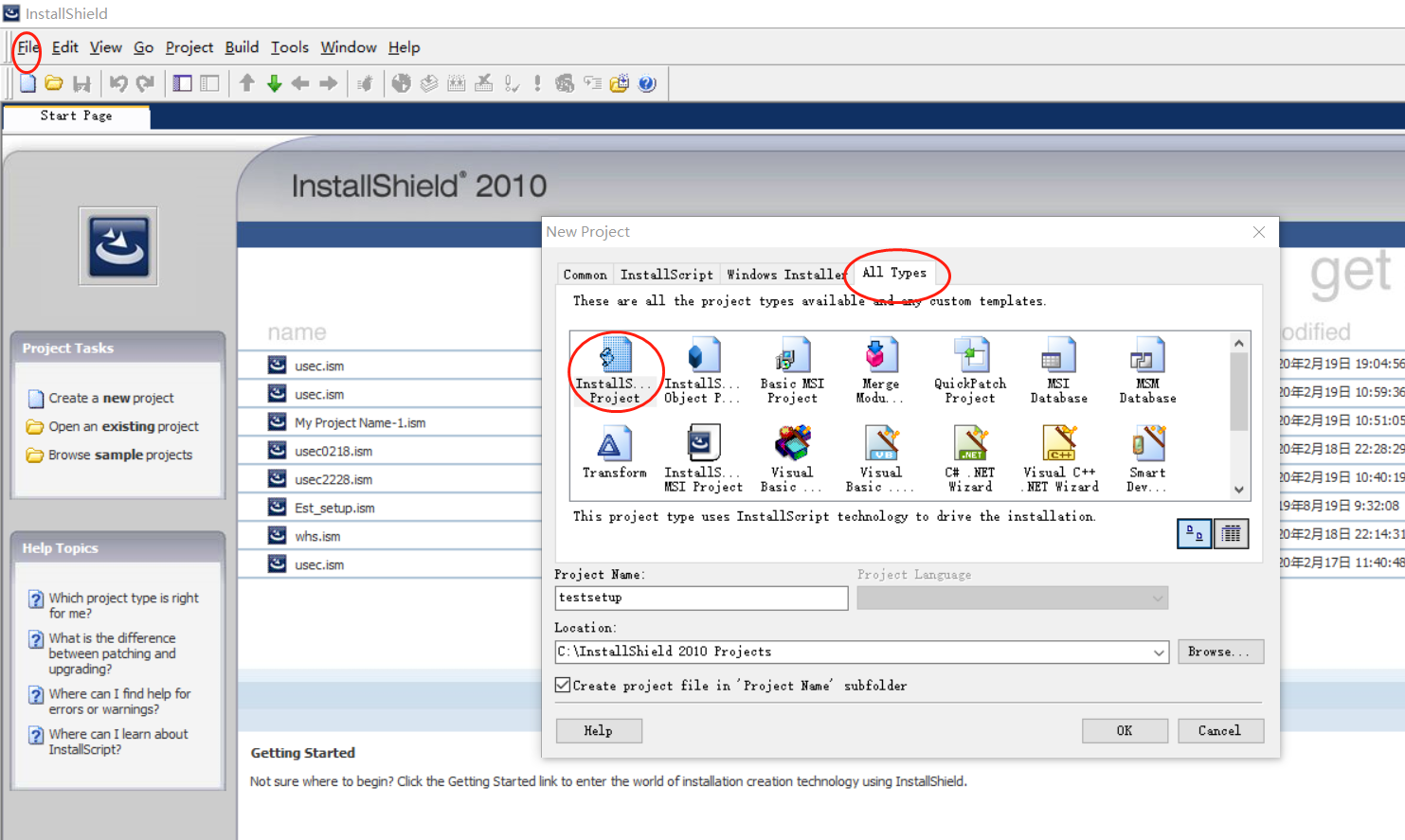Click the Redo toolbar arrow
Image resolution: width=1405 pixels, height=840 pixels.
tap(145, 83)
